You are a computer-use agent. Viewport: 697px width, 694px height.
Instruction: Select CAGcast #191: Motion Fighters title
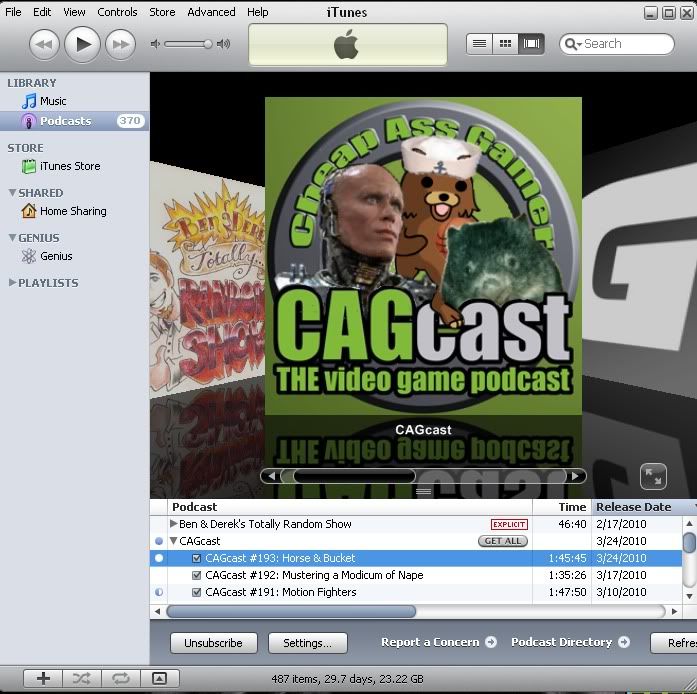280,592
